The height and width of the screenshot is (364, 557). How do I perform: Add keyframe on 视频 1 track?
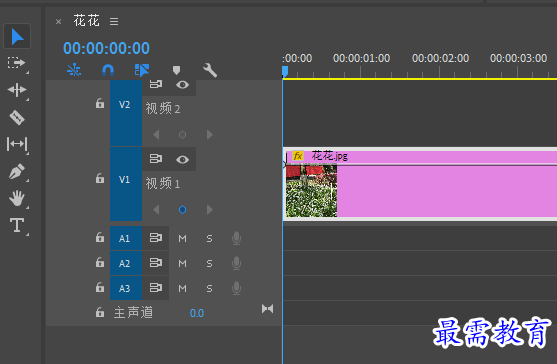click(182, 210)
